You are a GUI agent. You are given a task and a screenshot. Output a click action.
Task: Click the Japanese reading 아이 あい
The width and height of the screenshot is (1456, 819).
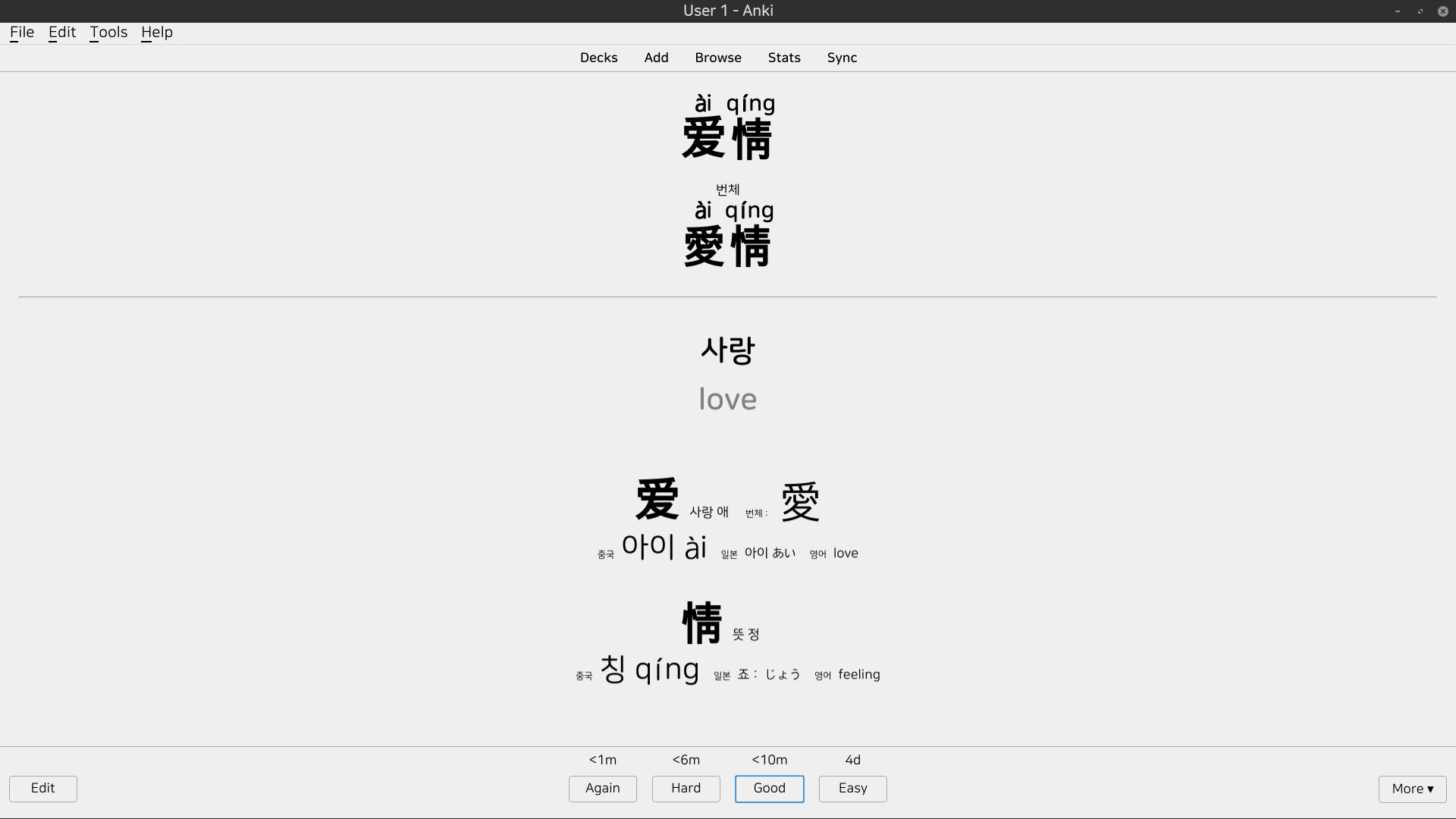770,553
